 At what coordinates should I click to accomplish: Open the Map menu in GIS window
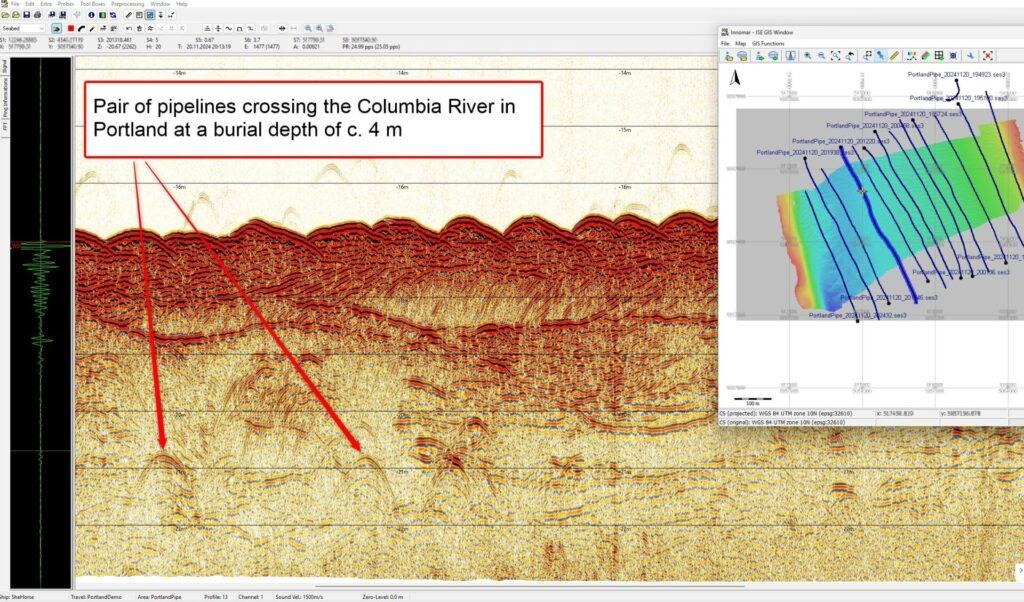point(741,44)
